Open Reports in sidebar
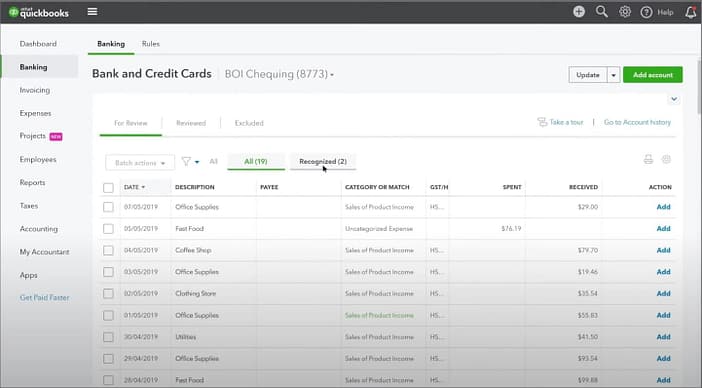The width and height of the screenshot is (702, 388). (x=32, y=183)
